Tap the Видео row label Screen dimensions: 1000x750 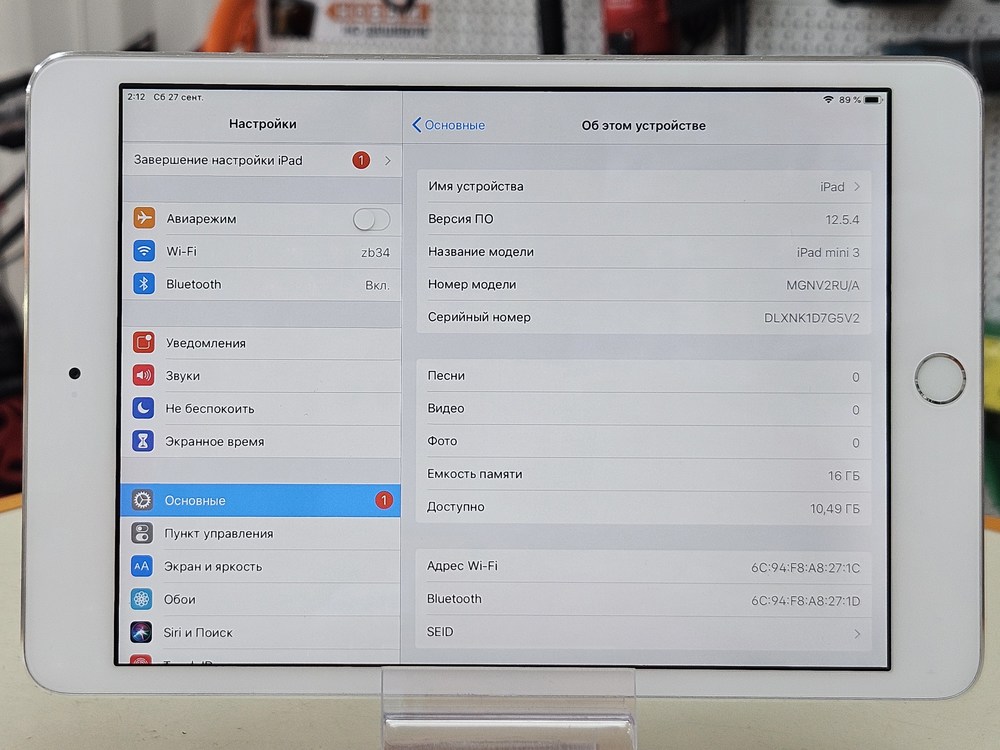[445, 408]
